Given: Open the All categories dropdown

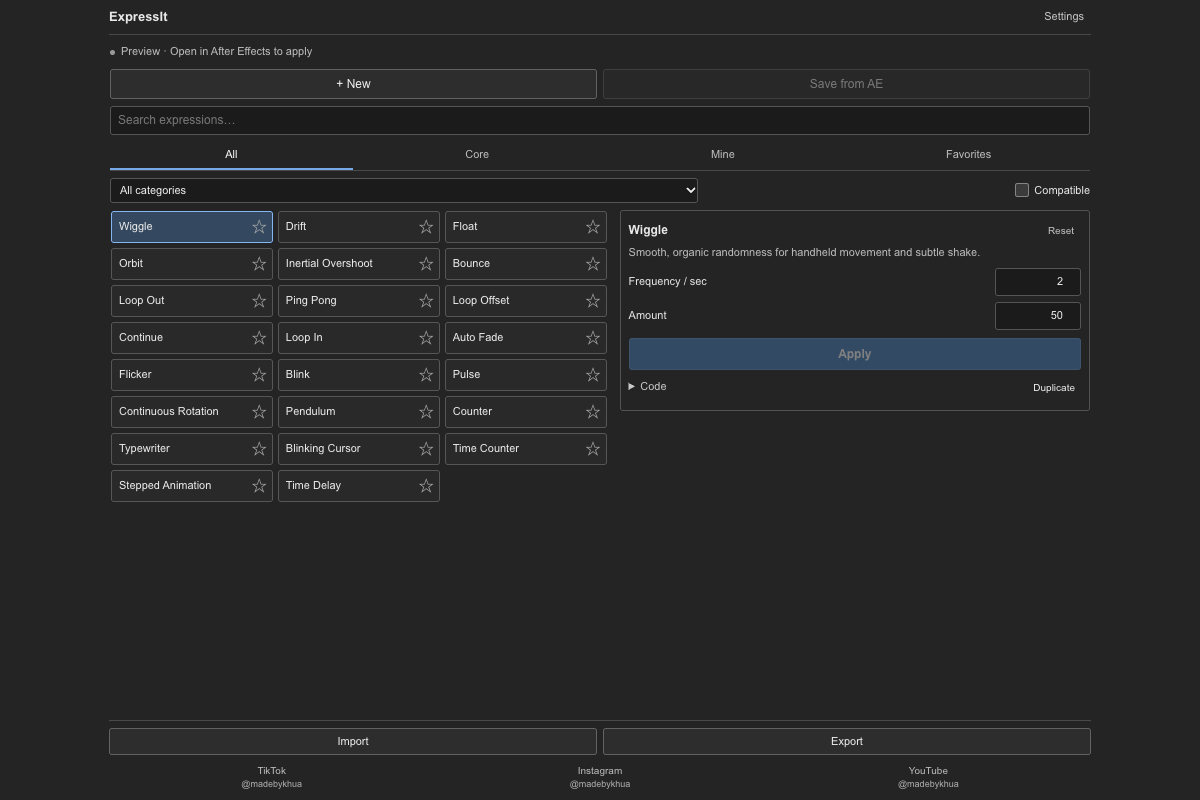Looking at the screenshot, I should (404, 190).
